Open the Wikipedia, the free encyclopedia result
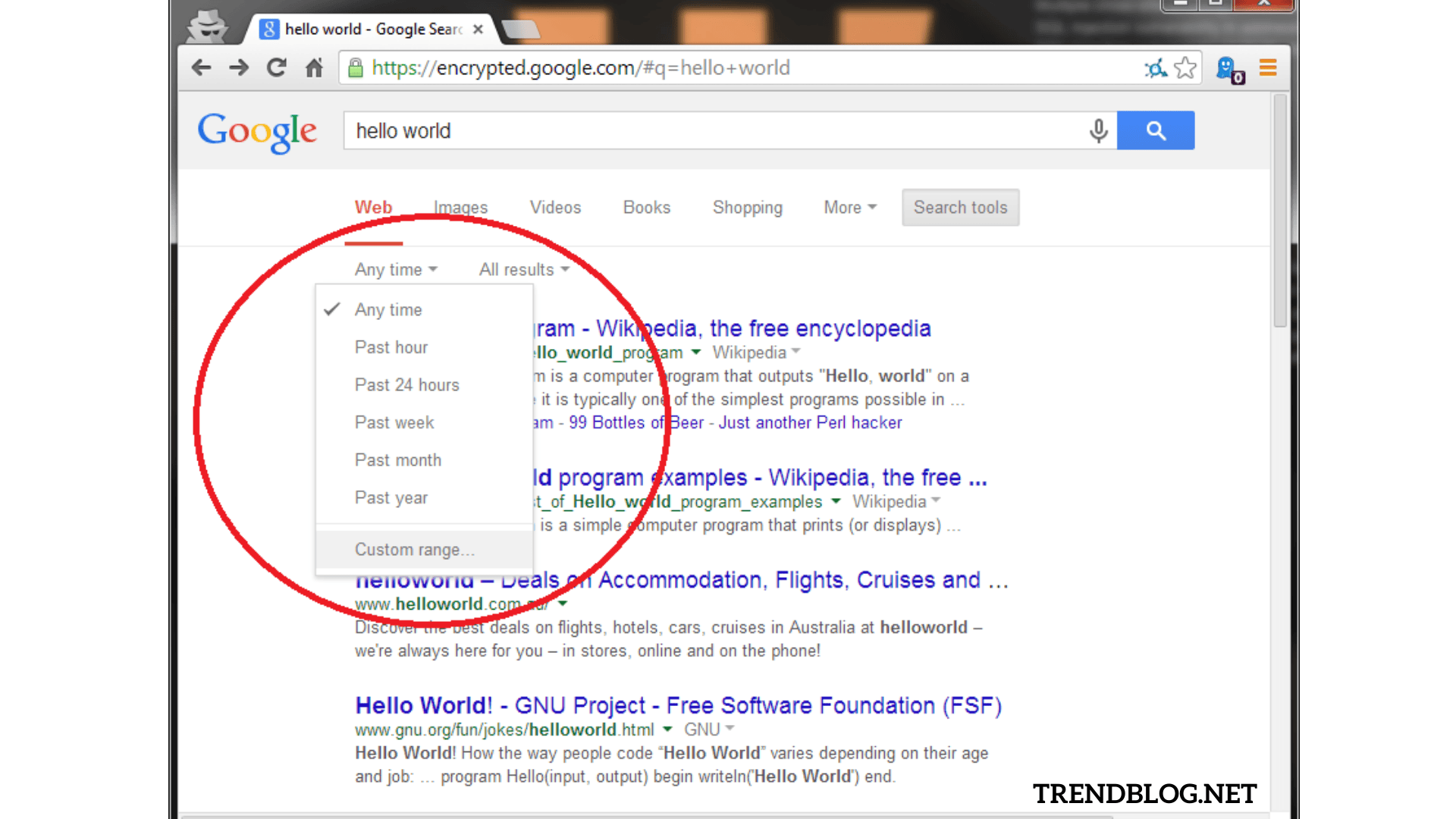This screenshot has width=1456, height=819. 733,328
